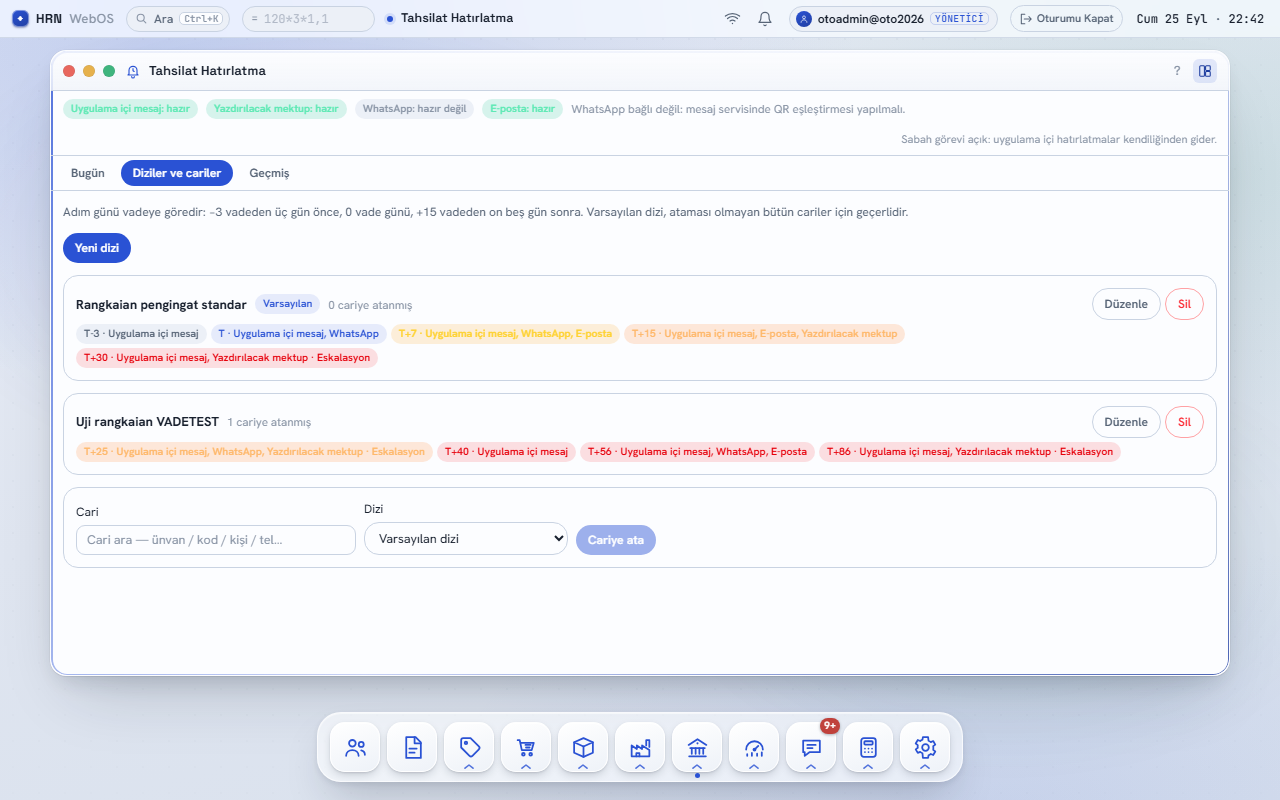Image resolution: width=1280 pixels, height=800 pixels.
Task: Open the people/customers dock icon
Action: click(355, 747)
